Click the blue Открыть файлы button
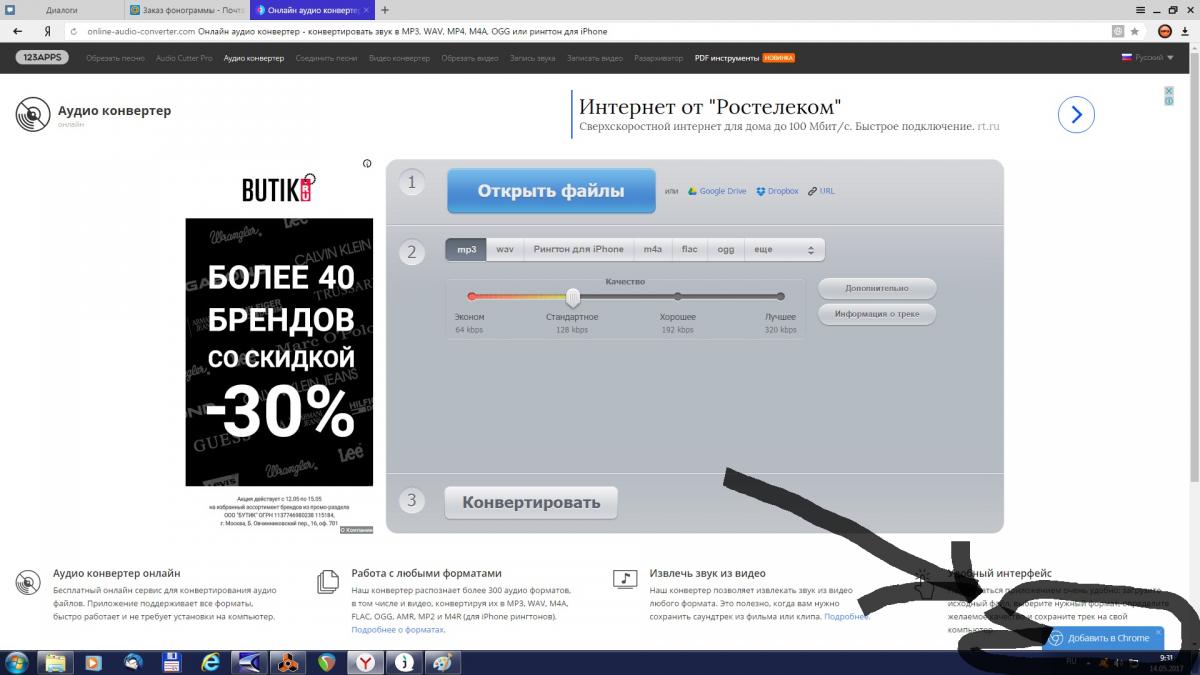The width and height of the screenshot is (1200, 675). tap(551, 191)
